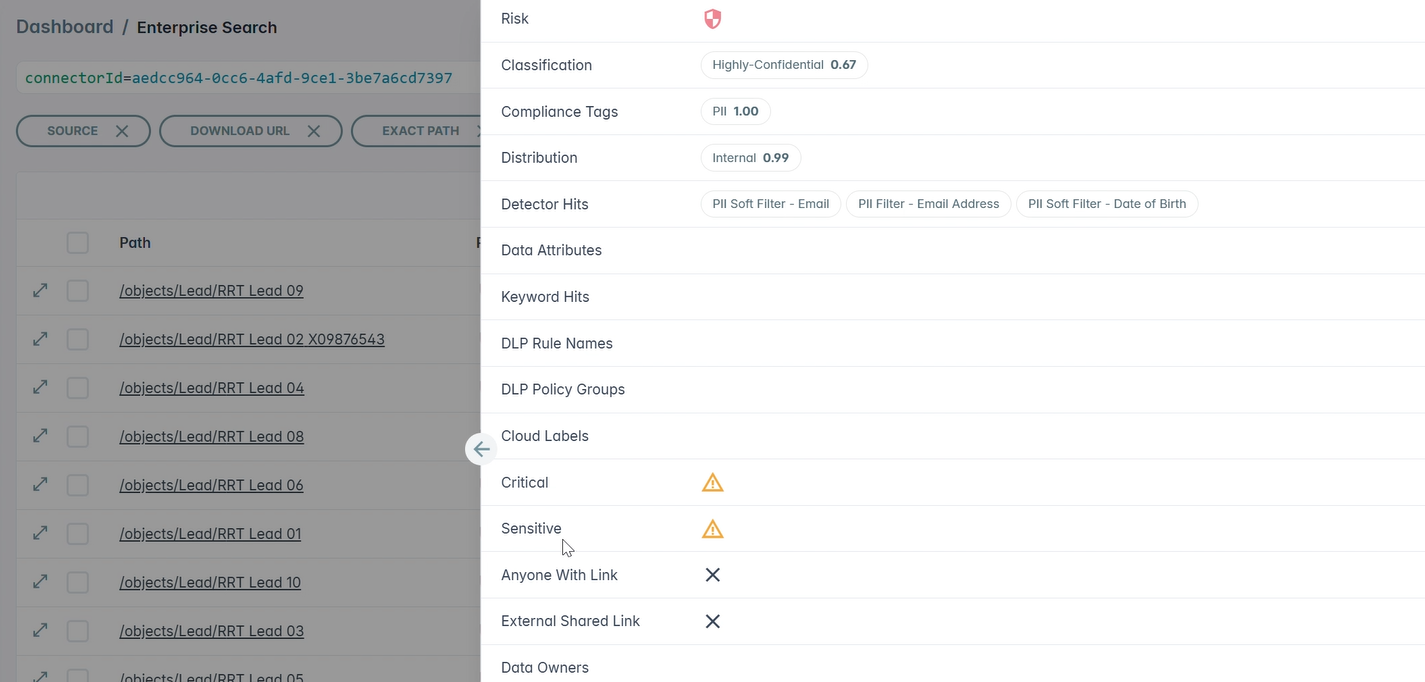1425x682 pixels.
Task: Click the X icon for Anyone With Link
Action: 712,575
